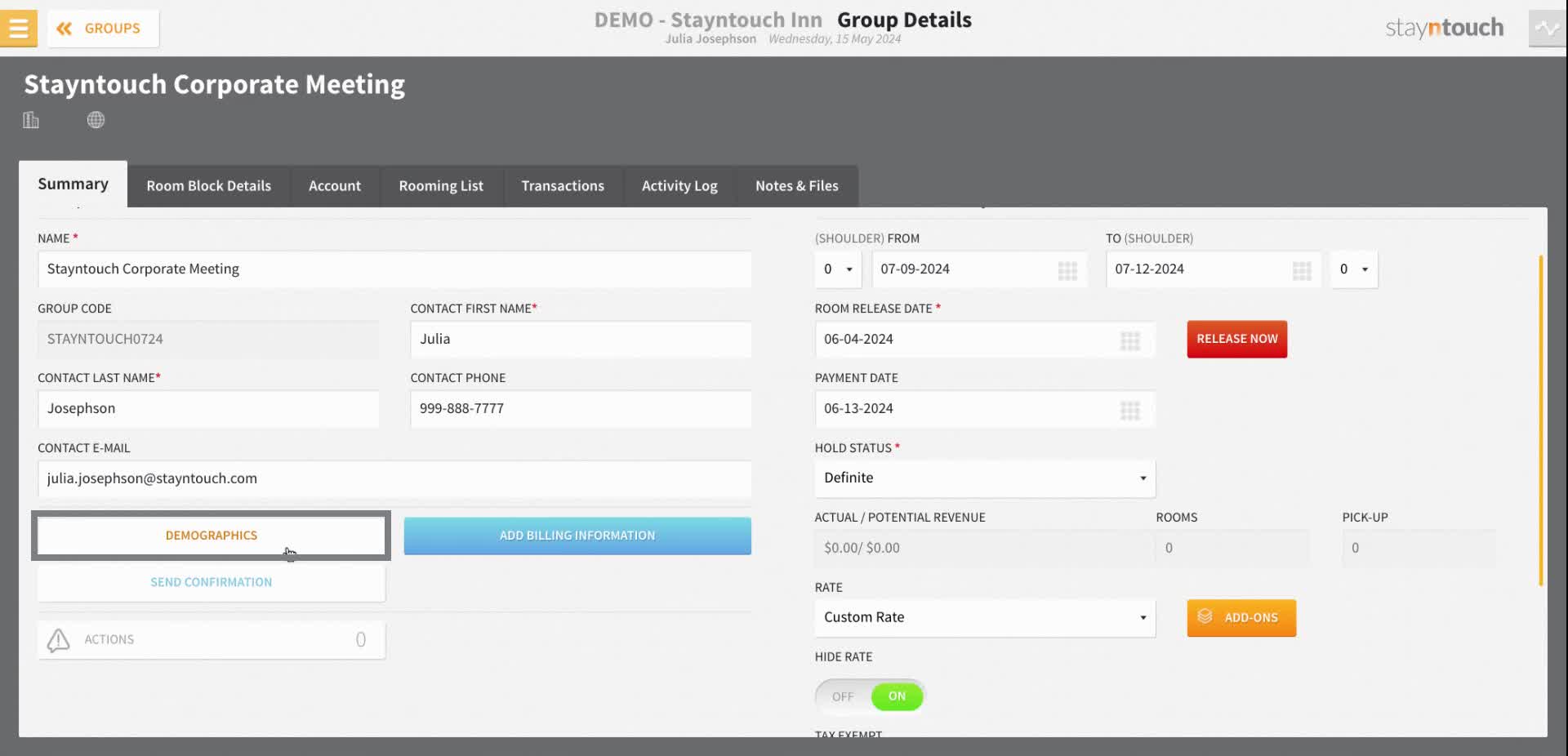Viewport: 1568px width, 756px height.
Task: Open calendar picker for From date
Action: tap(1067, 270)
